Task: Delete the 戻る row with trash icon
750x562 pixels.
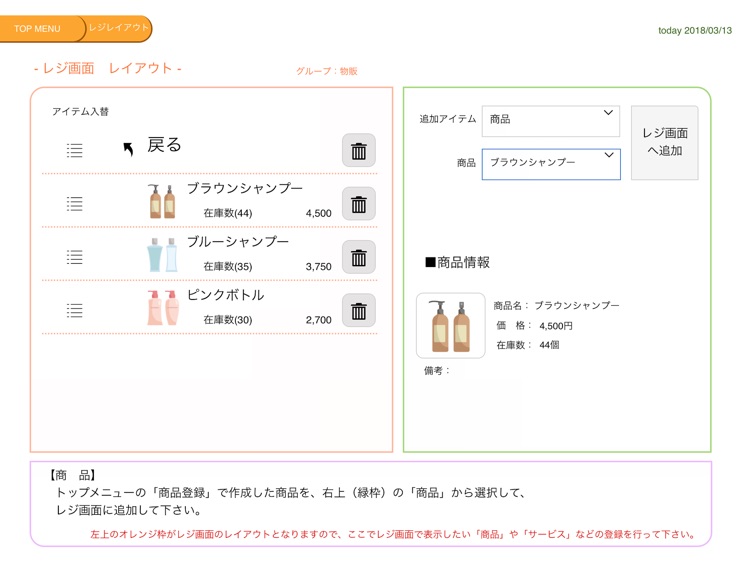Action: pos(359,151)
